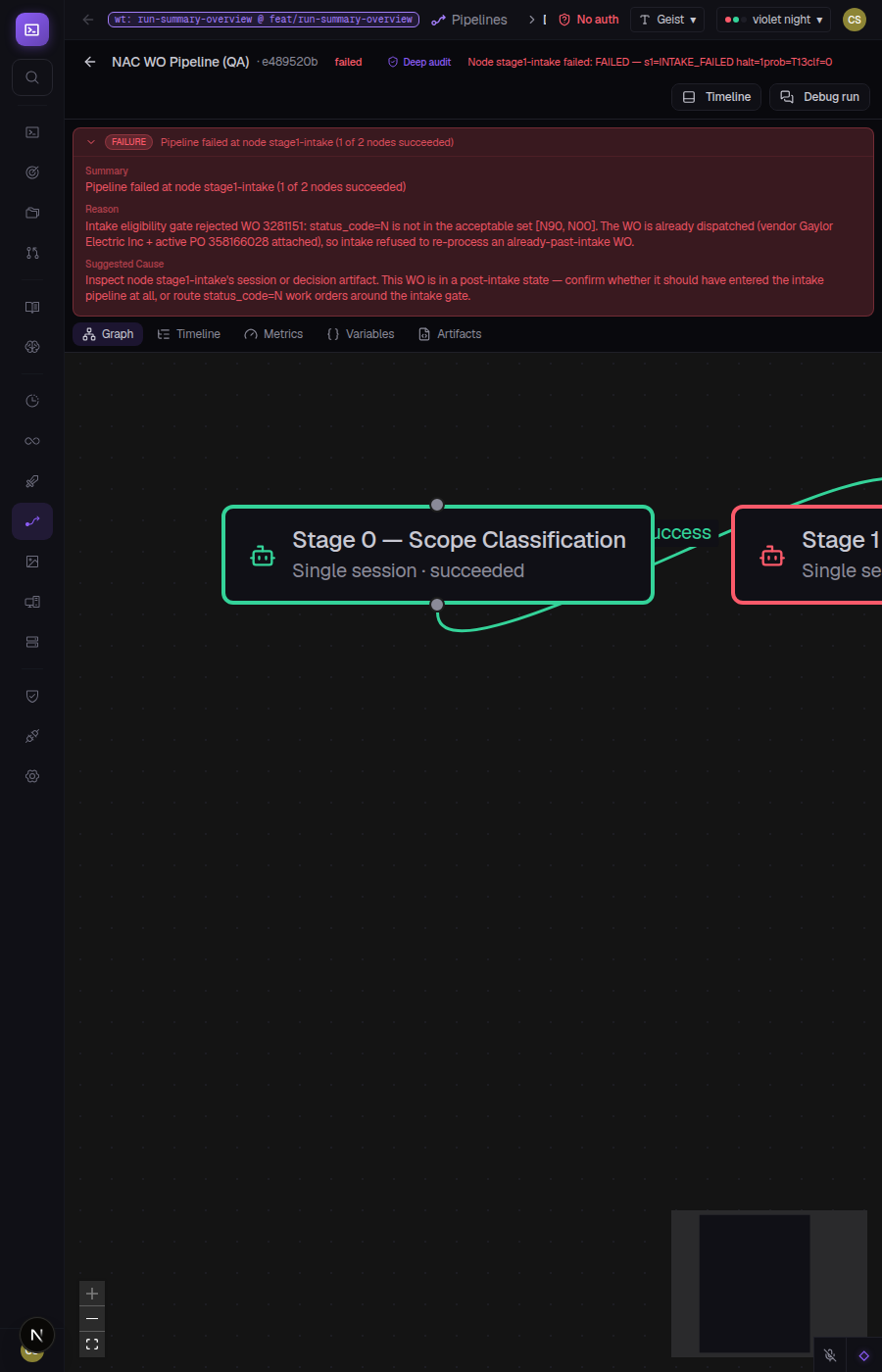Image resolution: width=882 pixels, height=1372 pixels.
Task: Open the terminal sessions sidebar icon
Action: [32, 132]
